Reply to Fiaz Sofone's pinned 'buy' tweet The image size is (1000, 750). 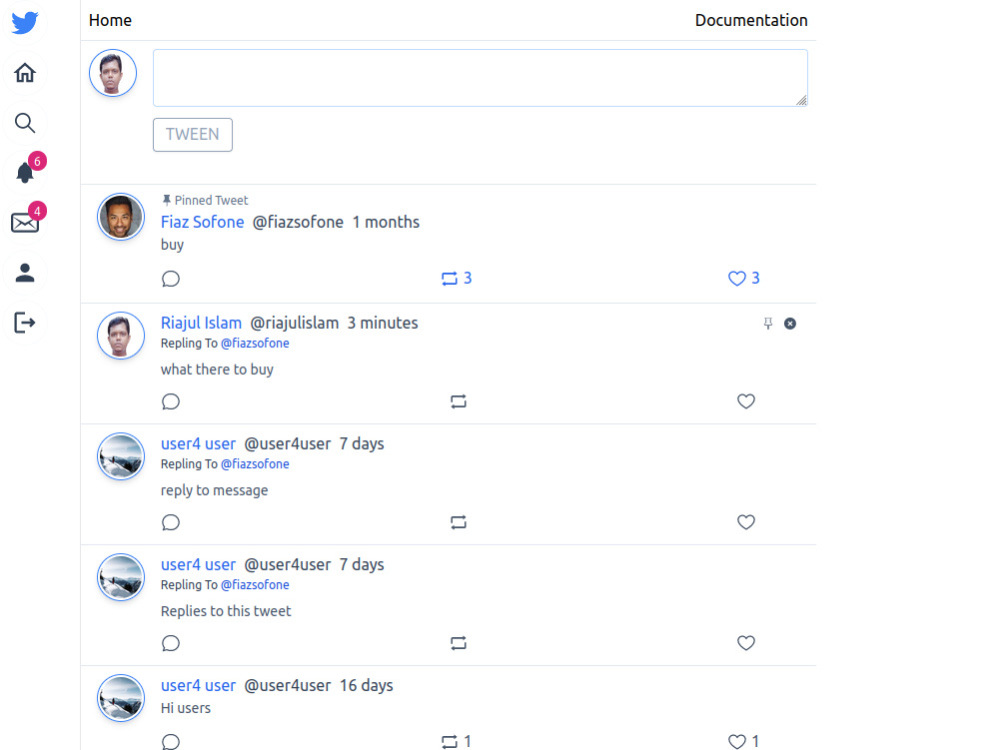[170, 278]
